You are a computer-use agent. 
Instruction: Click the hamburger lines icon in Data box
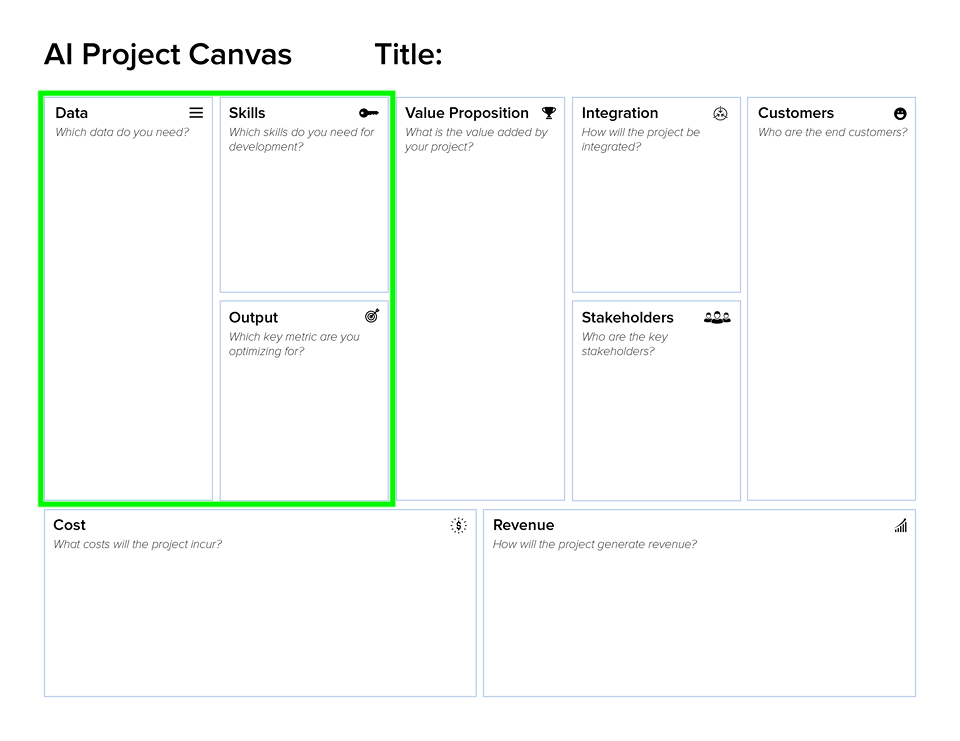pos(196,113)
